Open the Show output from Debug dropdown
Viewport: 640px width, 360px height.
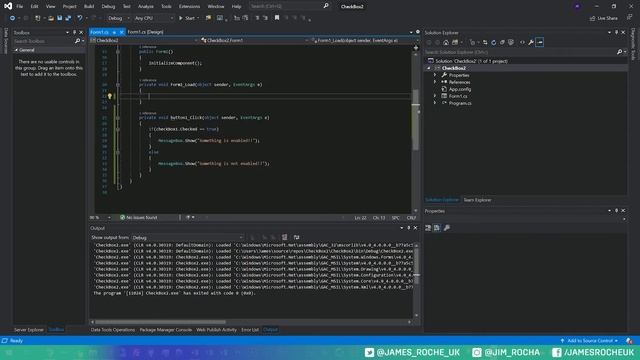[187, 237]
